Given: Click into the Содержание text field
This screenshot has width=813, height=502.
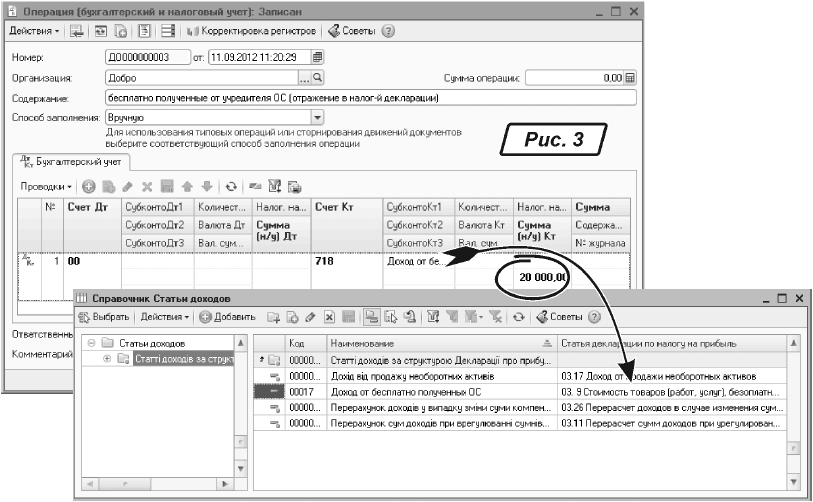Looking at the screenshot, I should [370, 98].
